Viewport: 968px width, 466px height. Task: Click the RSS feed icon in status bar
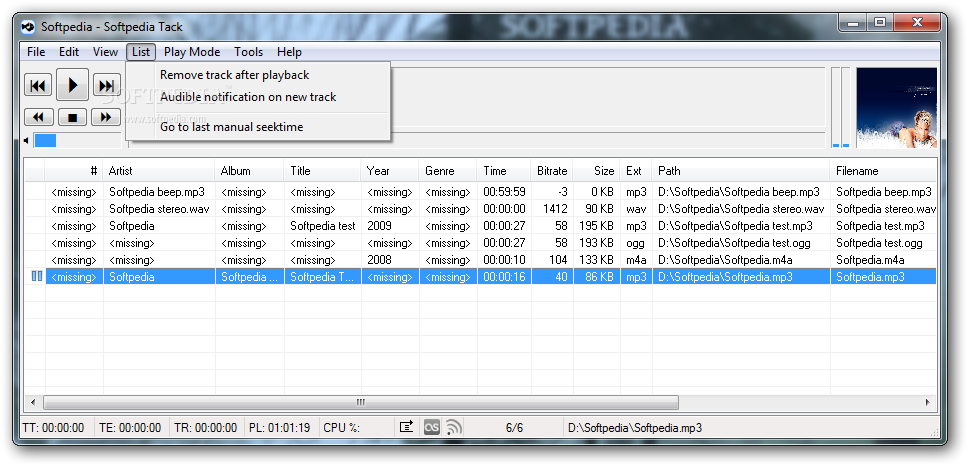[x=454, y=427]
